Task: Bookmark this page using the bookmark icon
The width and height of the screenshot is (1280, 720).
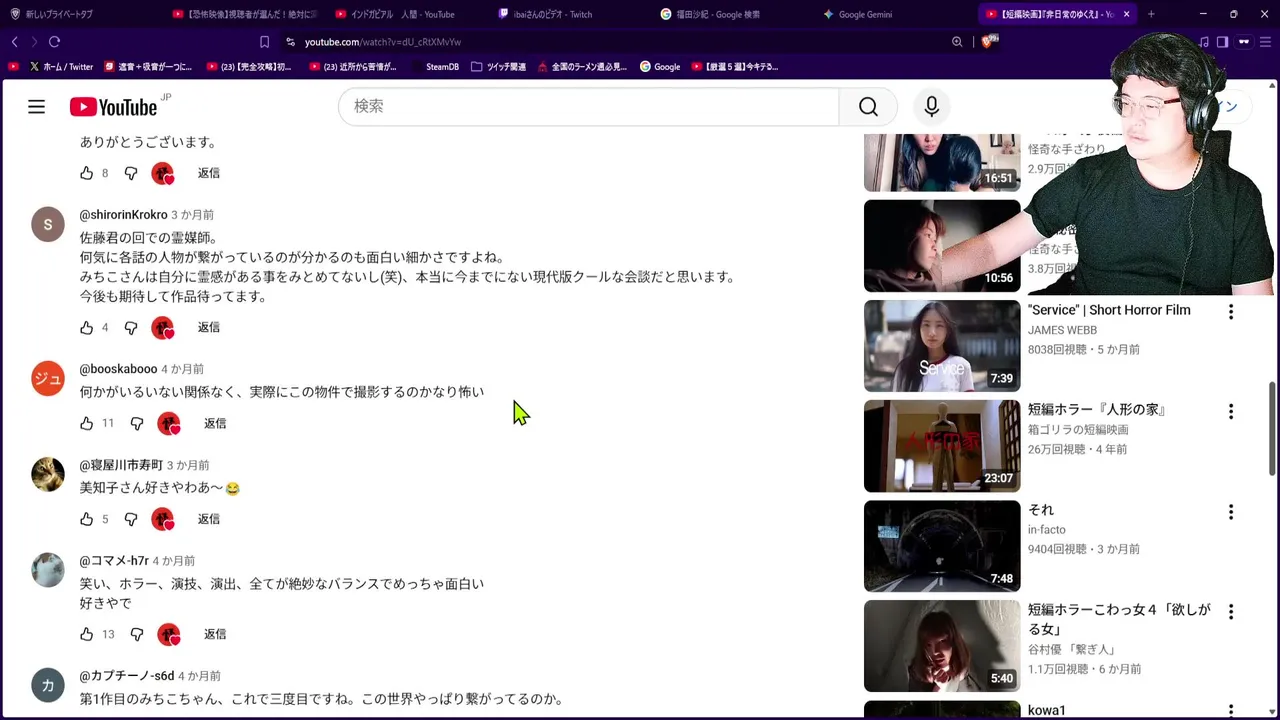Action: 264,42
